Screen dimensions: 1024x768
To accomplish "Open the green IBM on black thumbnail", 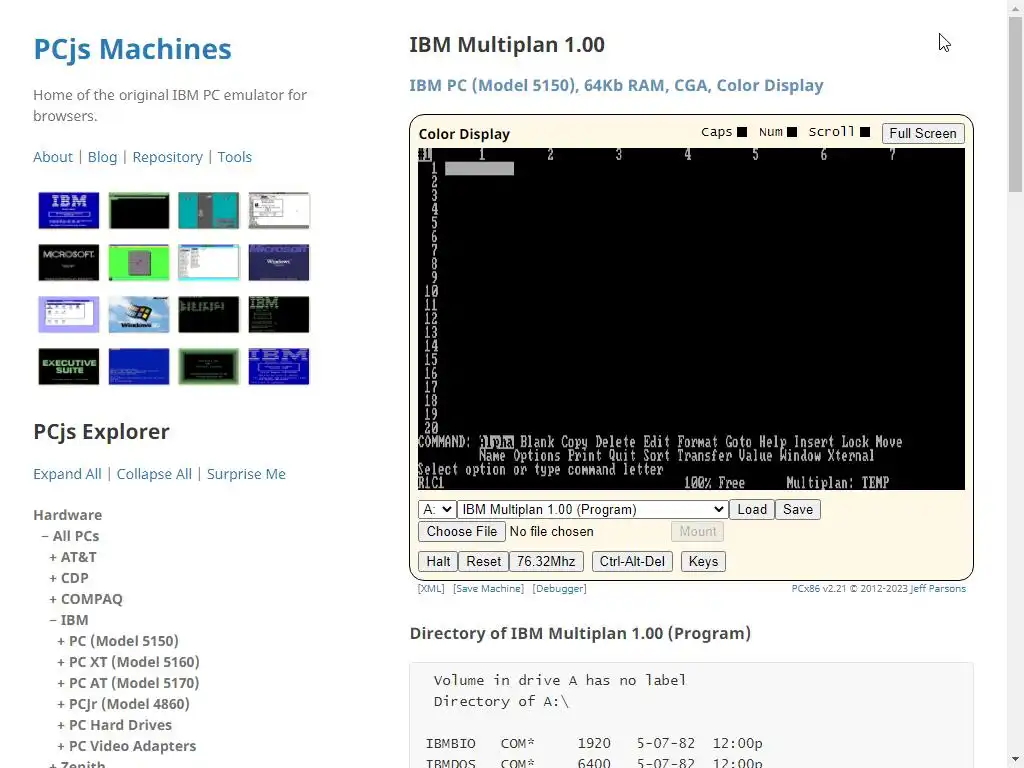I will coord(279,315).
